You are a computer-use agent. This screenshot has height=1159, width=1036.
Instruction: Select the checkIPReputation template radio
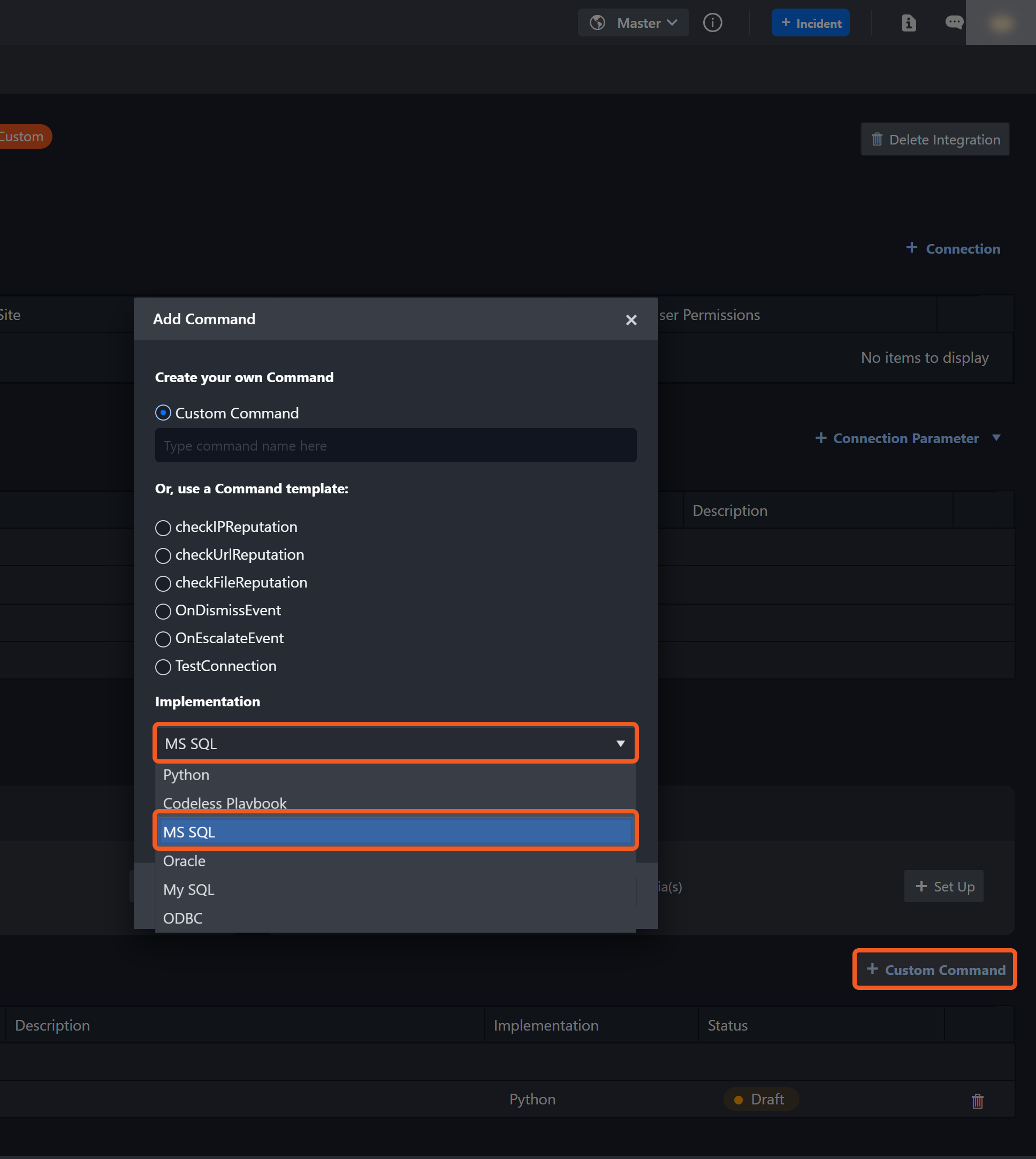(x=163, y=528)
